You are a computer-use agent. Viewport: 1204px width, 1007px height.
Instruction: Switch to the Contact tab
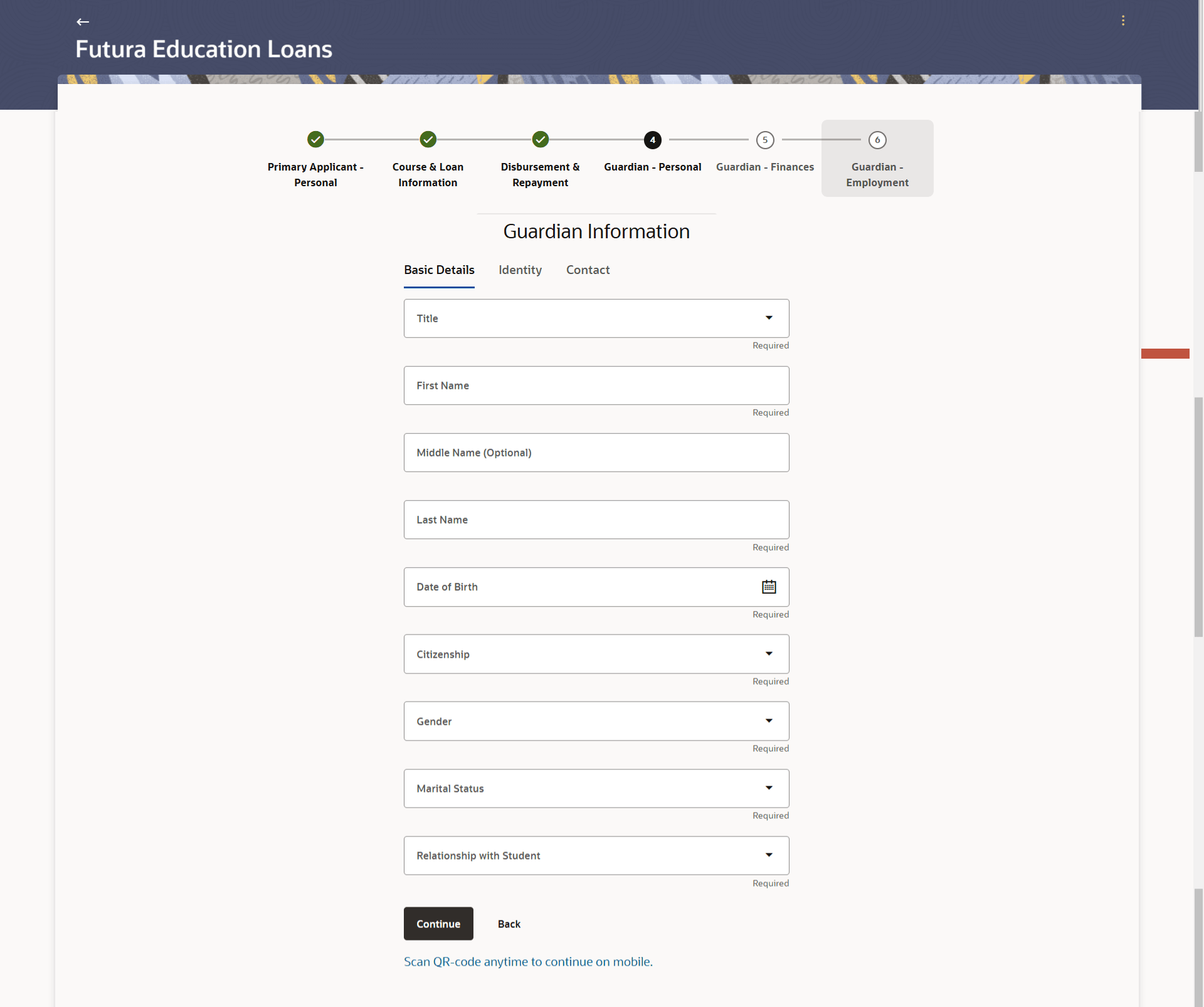click(x=588, y=270)
